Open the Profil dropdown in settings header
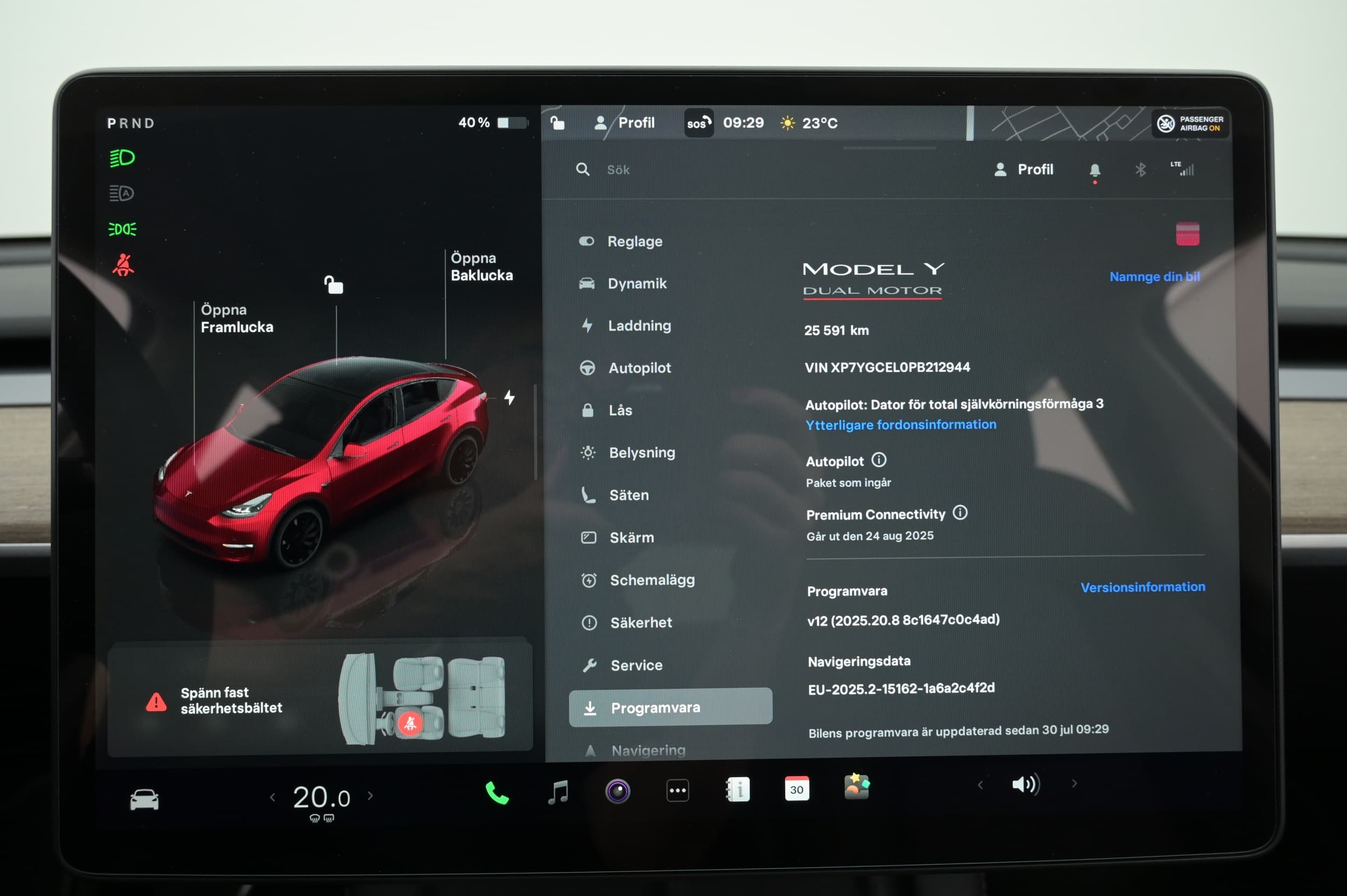 1024,170
